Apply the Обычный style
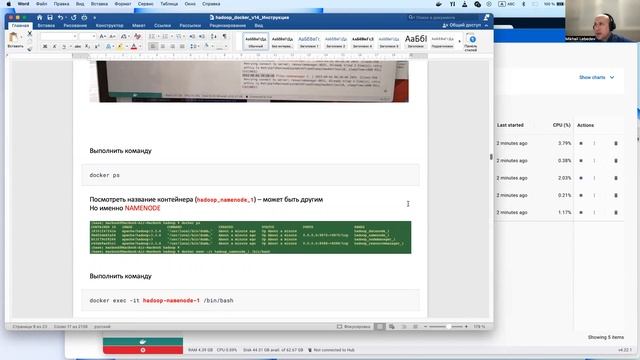The width and height of the screenshot is (640, 360). point(256,41)
